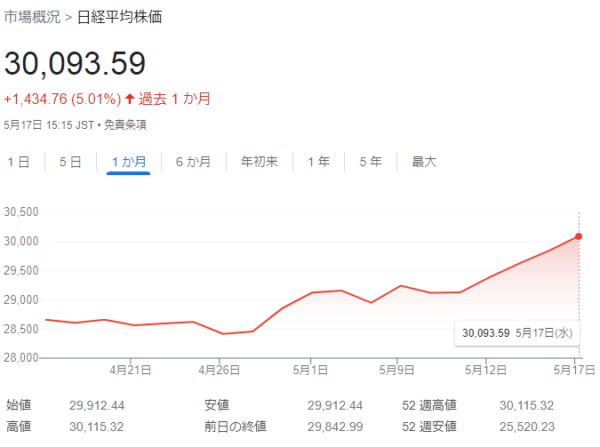Click the 4月21日 label on x-axis
Viewport: 600px width, 447px height.
[x=131, y=369]
